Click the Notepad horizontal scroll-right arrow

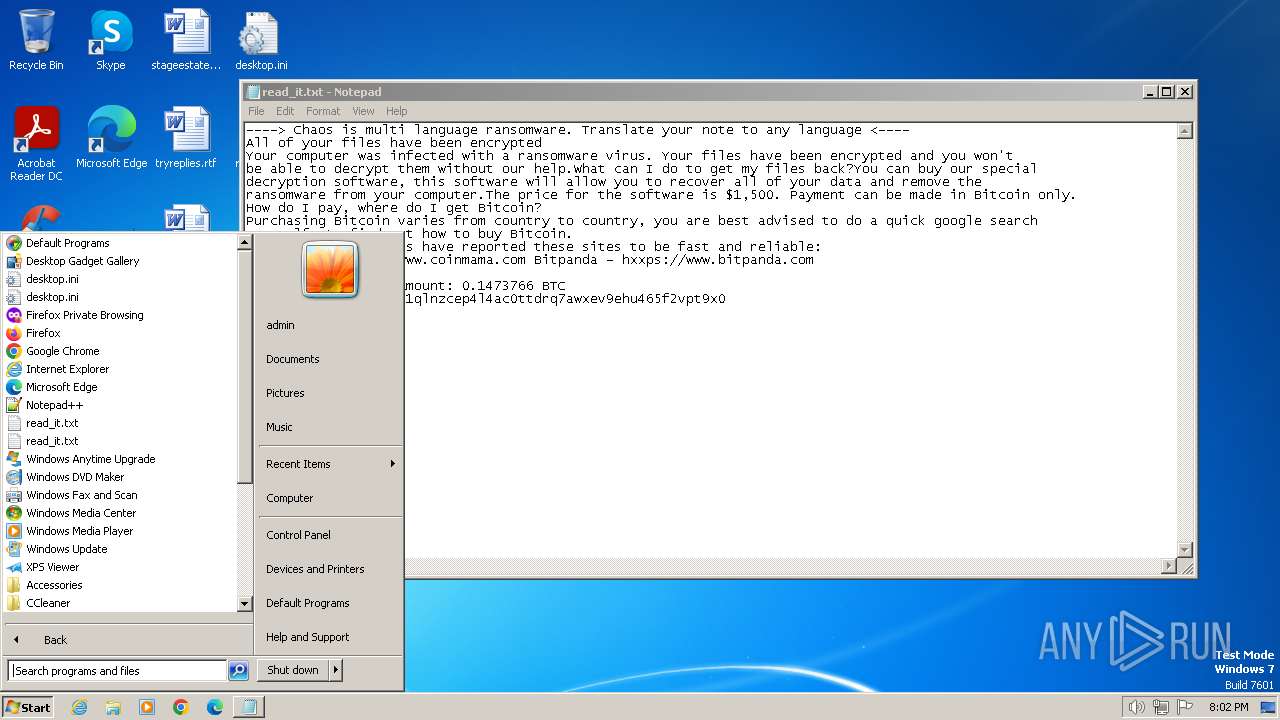(x=1169, y=567)
